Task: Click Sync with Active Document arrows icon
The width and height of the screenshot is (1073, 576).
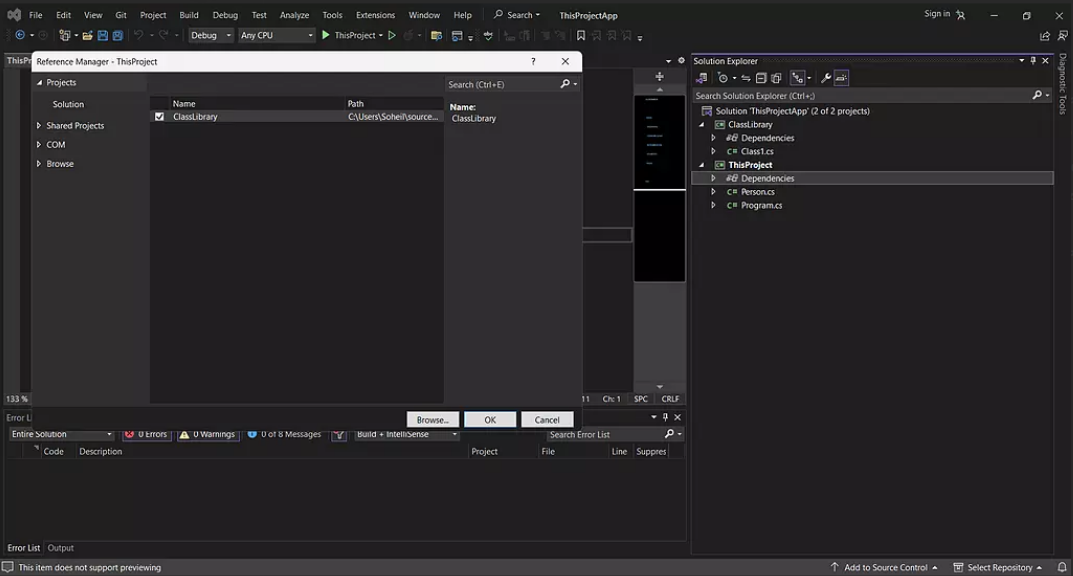Action: 746,78
